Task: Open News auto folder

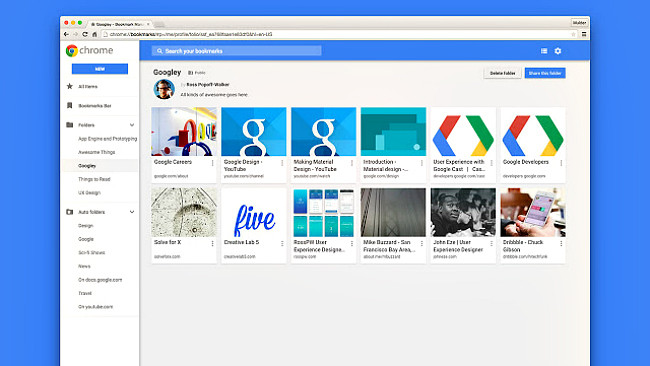Action: pyautogui.click(x=84, y=266)
